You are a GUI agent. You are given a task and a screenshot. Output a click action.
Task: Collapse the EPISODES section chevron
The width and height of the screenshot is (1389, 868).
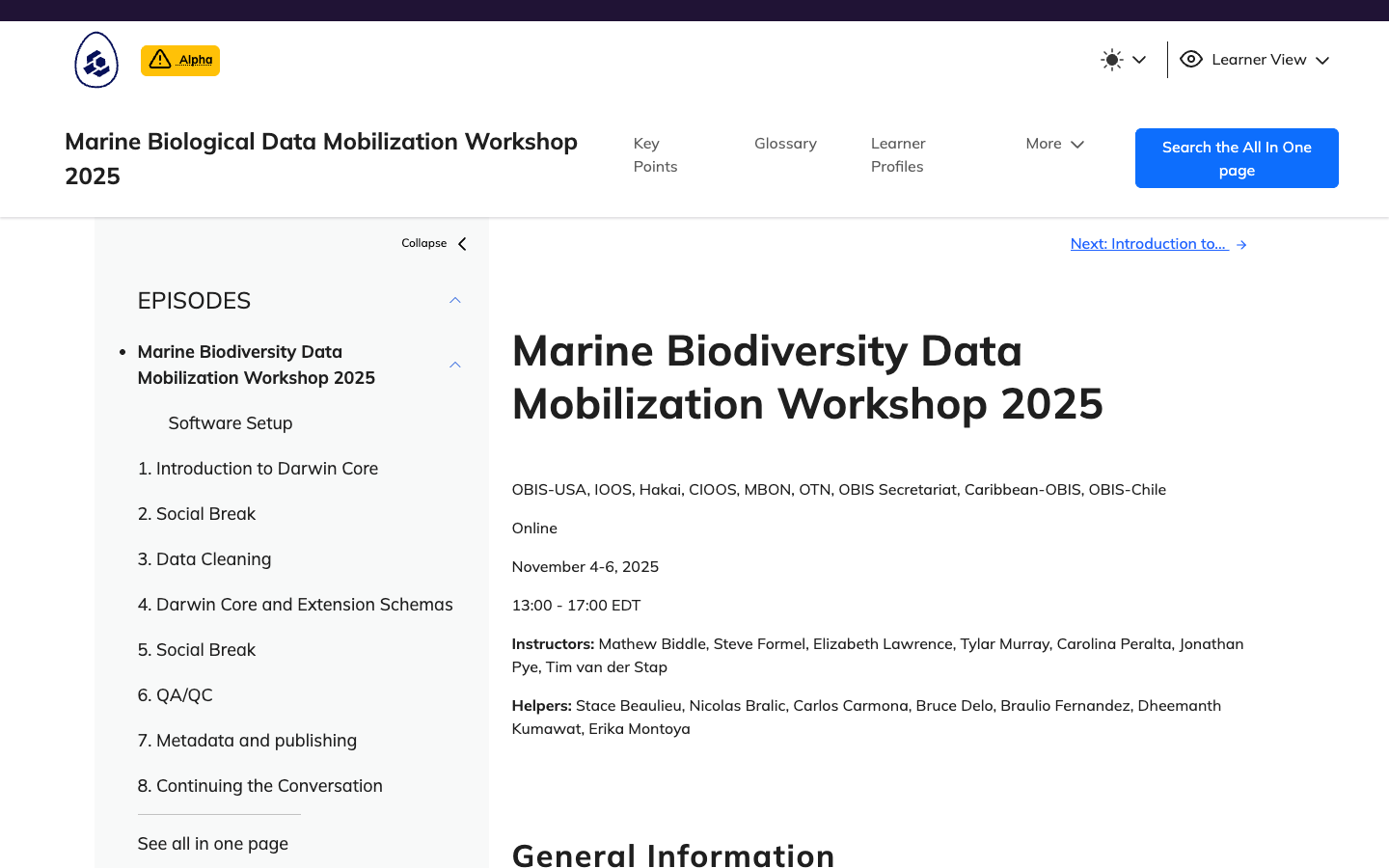pos(455,300)
